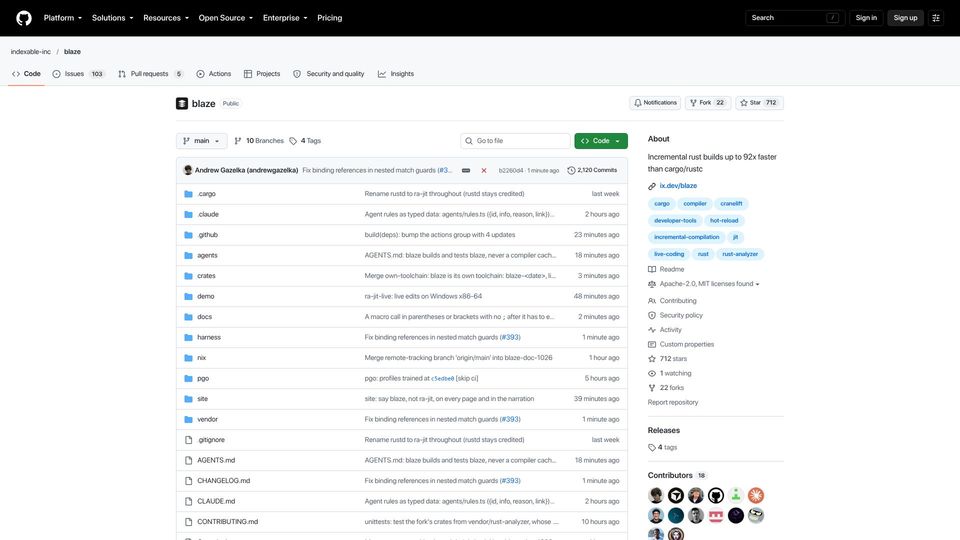This screenshot has width=960, height=540.
Task: Open the appearance settings icon in header
Action: [936, 18]
